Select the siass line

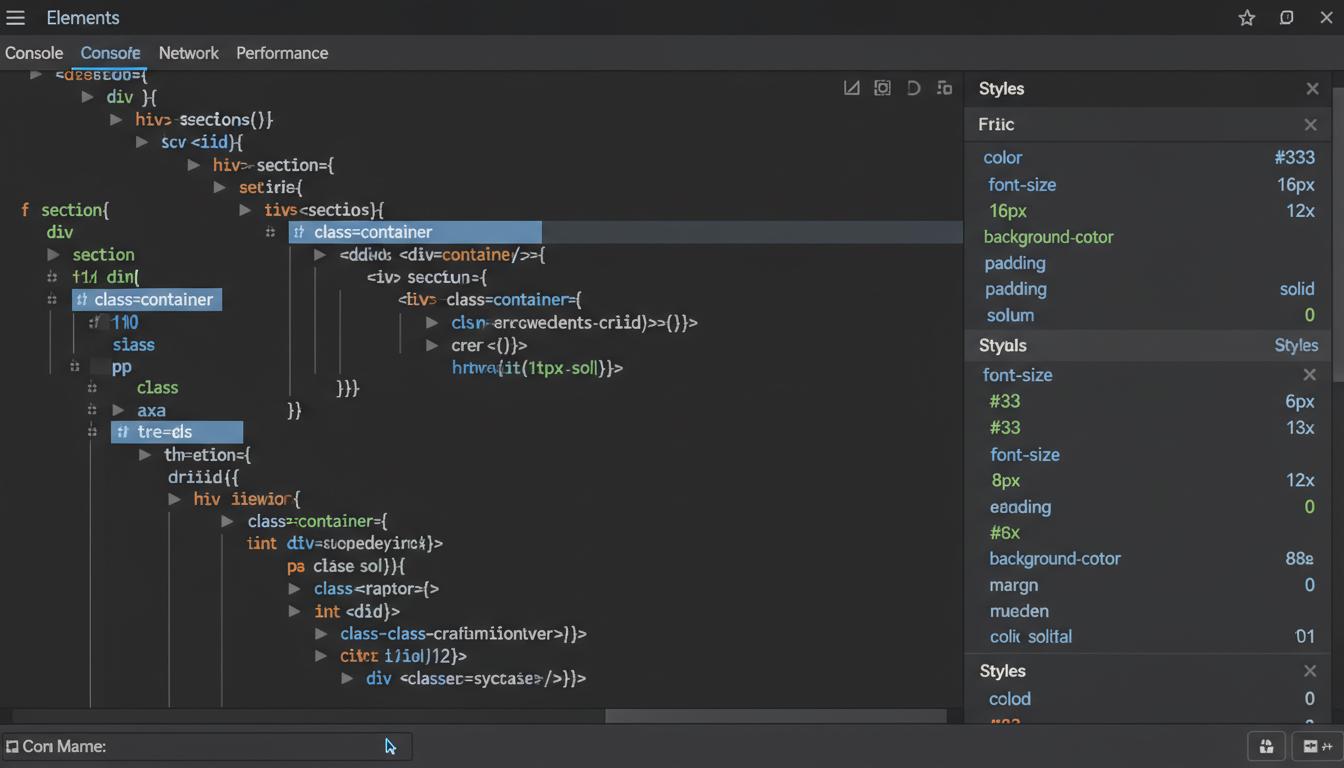coord(134,345)
